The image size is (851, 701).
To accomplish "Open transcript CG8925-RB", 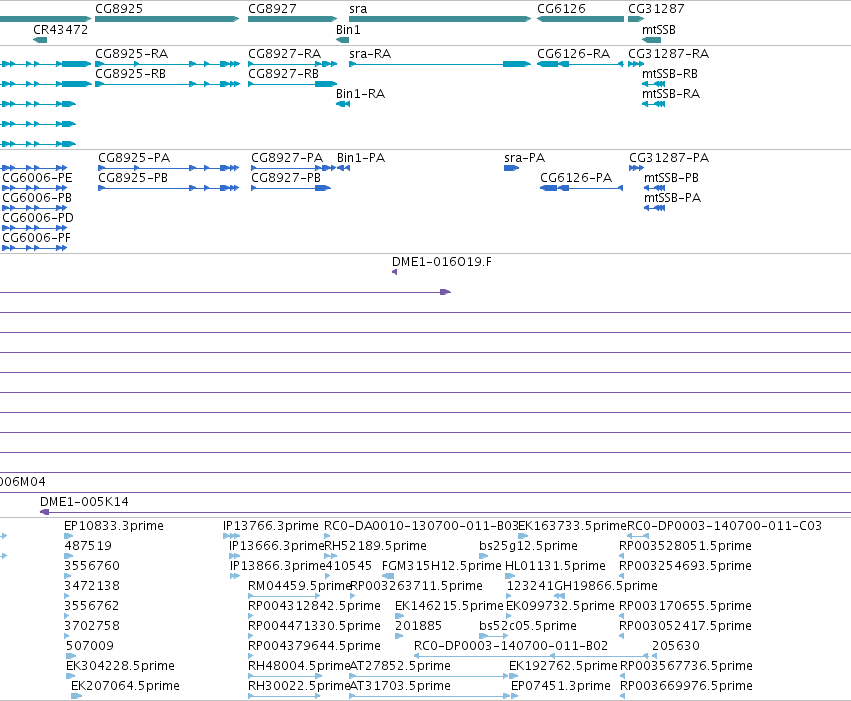I will [130, 74].
